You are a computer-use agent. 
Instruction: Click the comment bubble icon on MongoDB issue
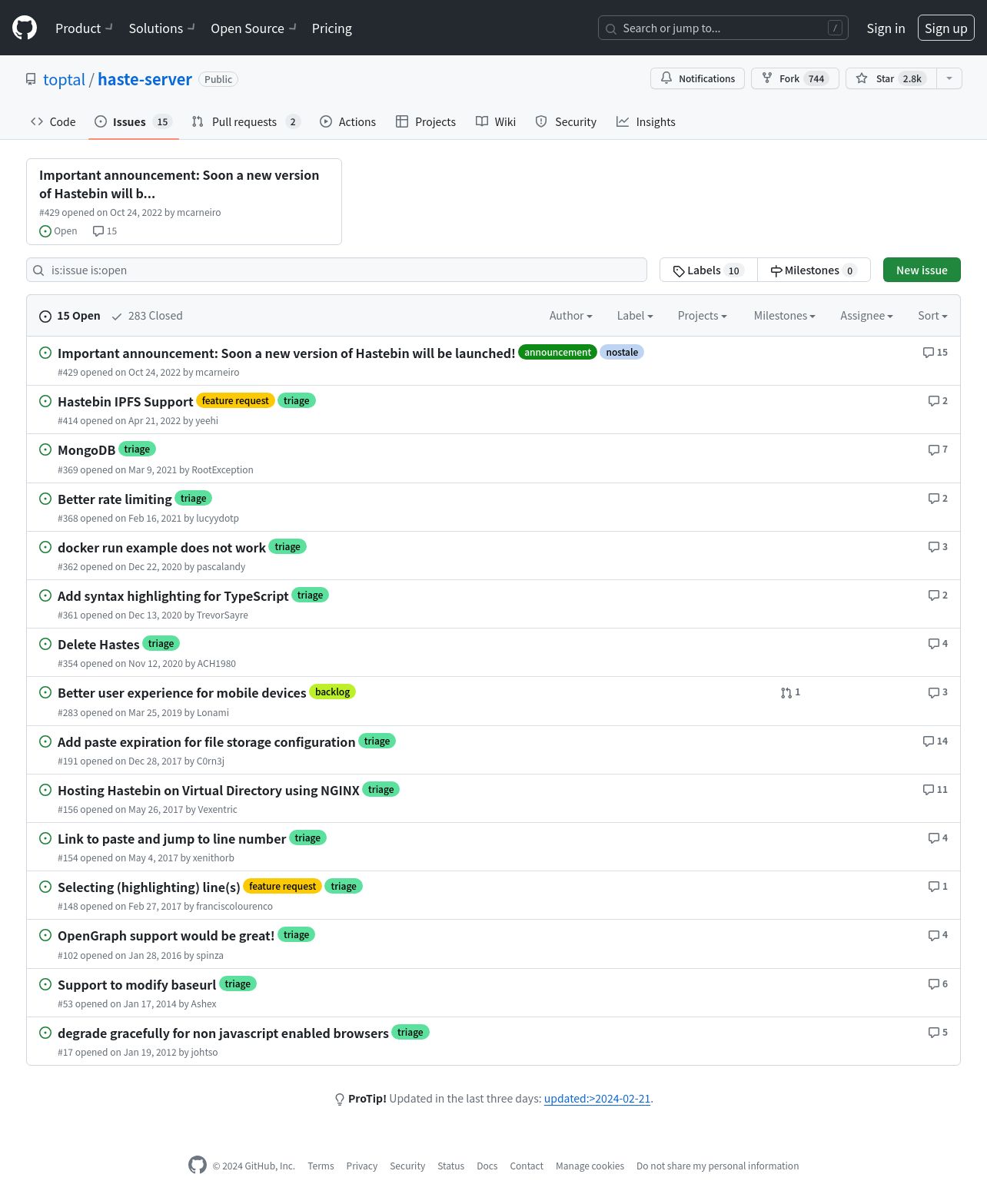(x=933, y=449)
